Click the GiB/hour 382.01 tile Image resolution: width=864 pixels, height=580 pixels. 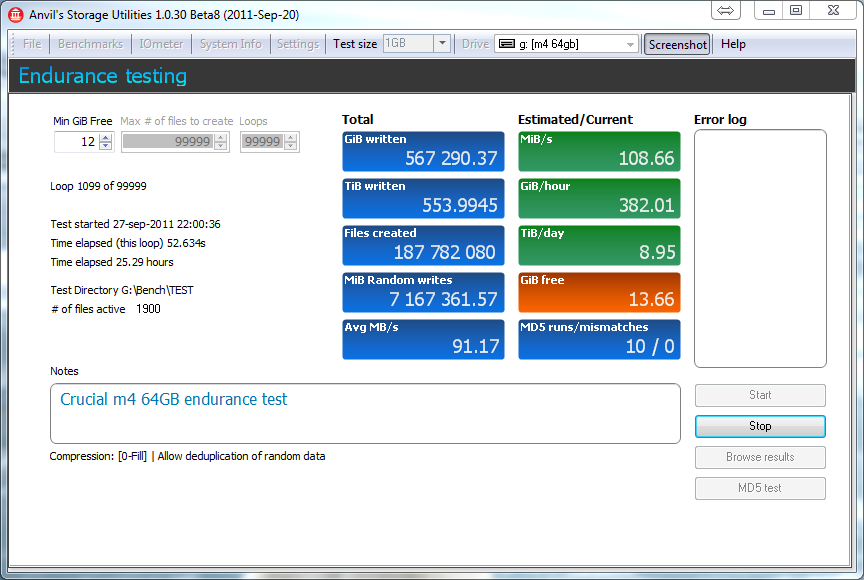pyautogui.click(x=600, y=198)
